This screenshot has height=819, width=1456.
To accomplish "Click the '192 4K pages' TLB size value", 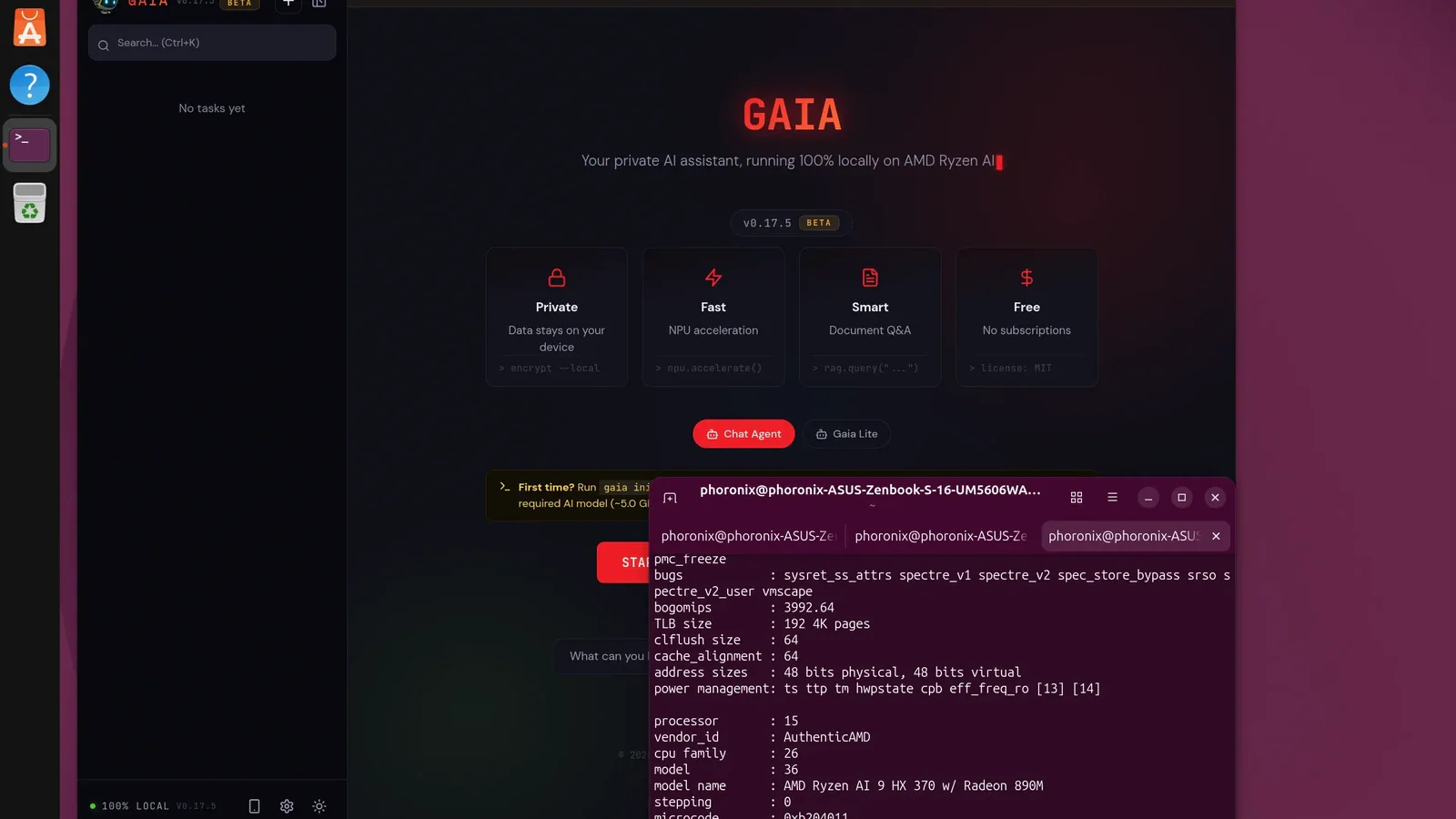I will pos(826,624).
